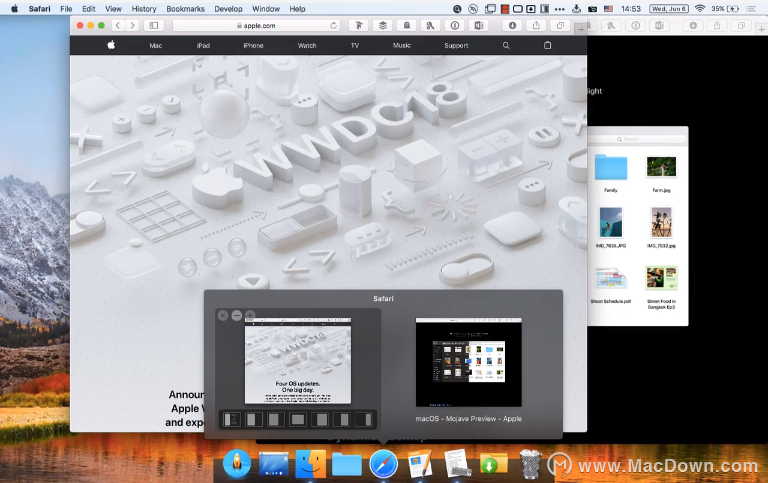Screen dimensions: 768x483
Task: Go back with Safari's back arrow
Action: pyautogui.click(x=118, y=25)
